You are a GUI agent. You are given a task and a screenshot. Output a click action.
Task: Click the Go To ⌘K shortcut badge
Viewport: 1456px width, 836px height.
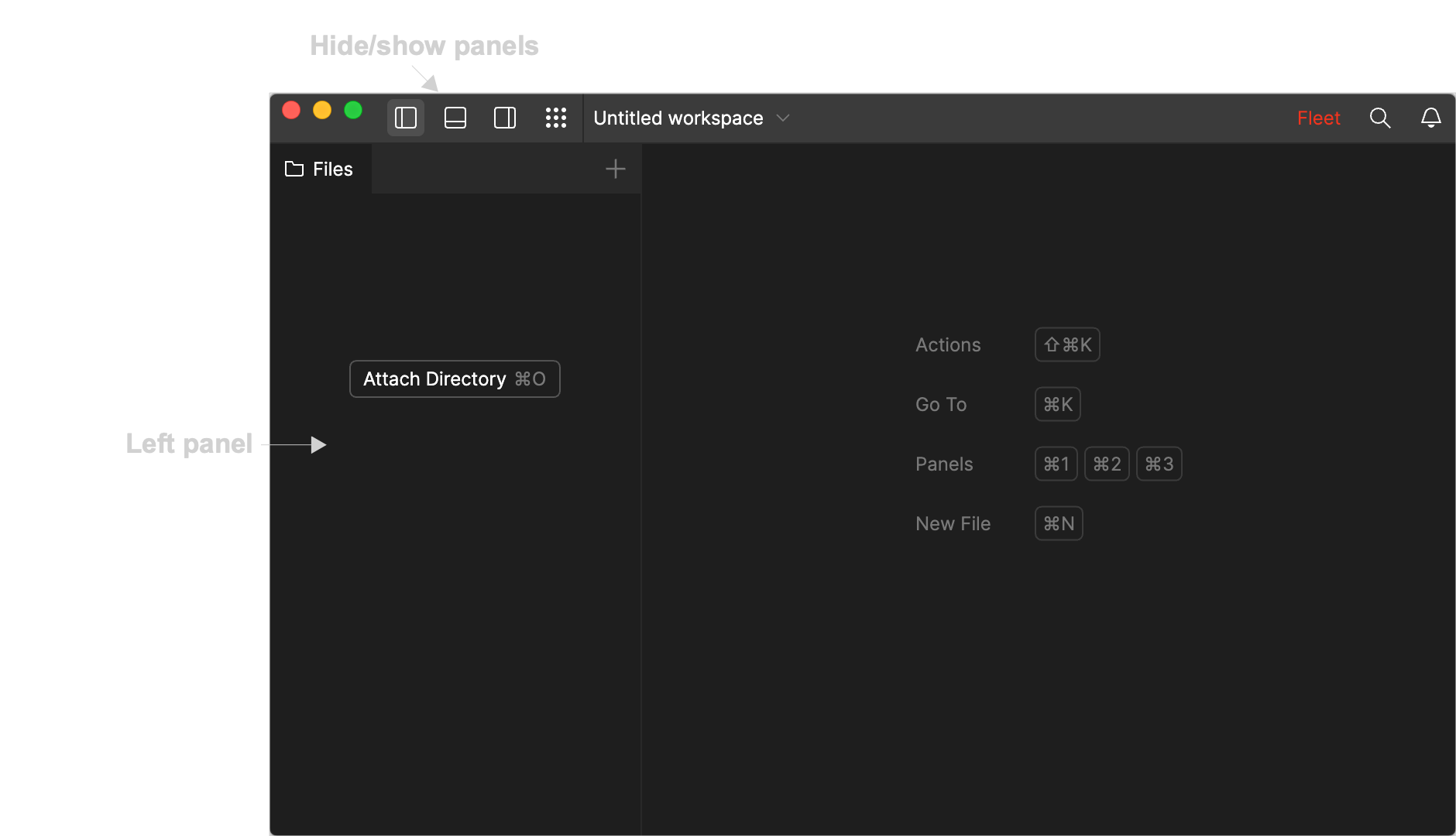[x=1057, y=404]
